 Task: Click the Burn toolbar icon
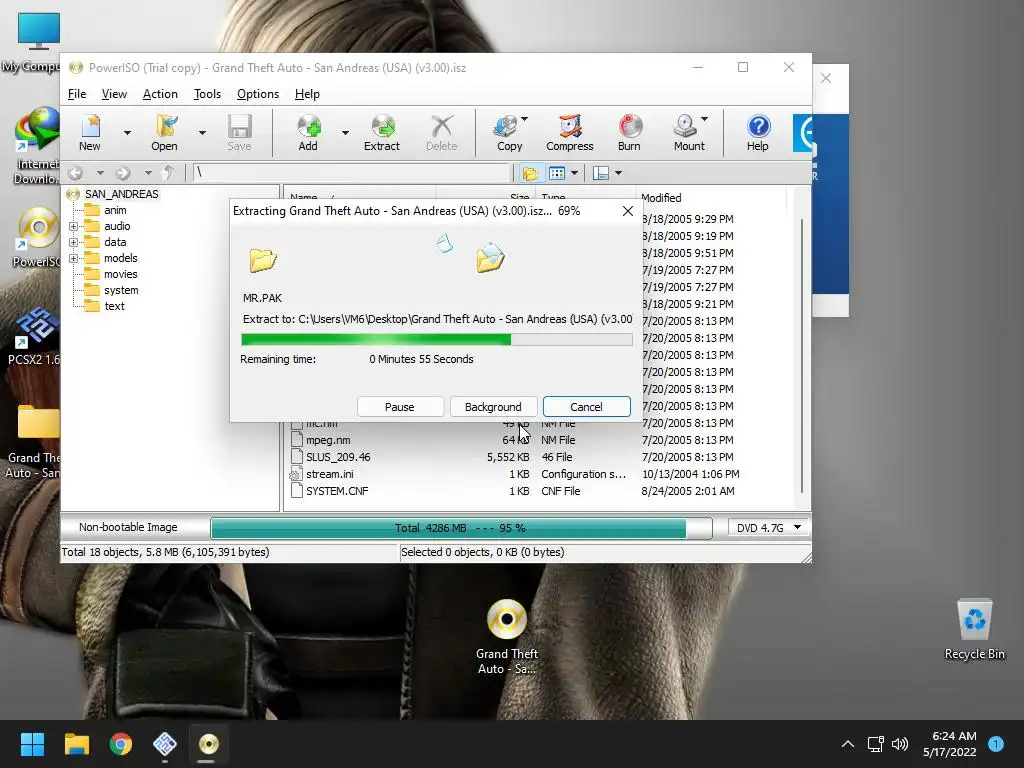pyautogui.click(x=630, y=133)
